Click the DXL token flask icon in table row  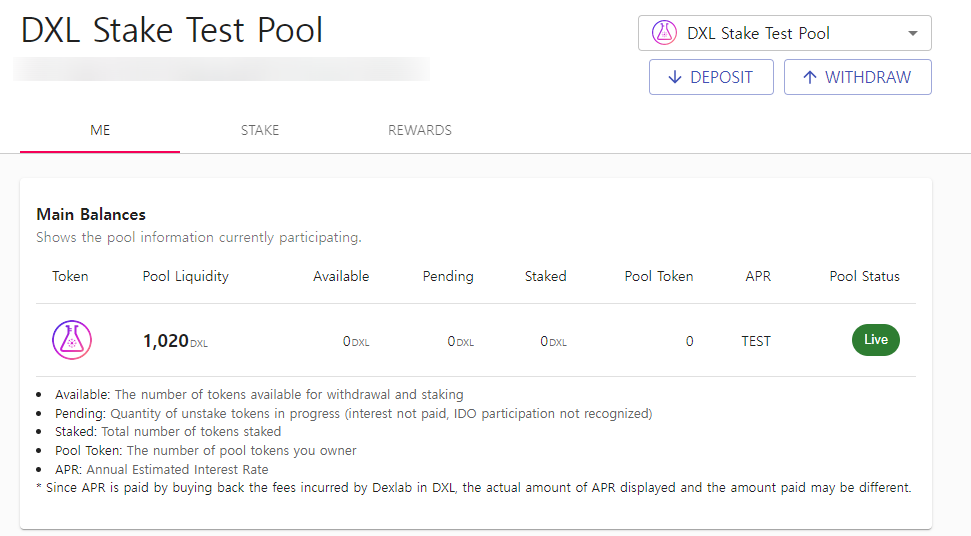click(72, 340)
